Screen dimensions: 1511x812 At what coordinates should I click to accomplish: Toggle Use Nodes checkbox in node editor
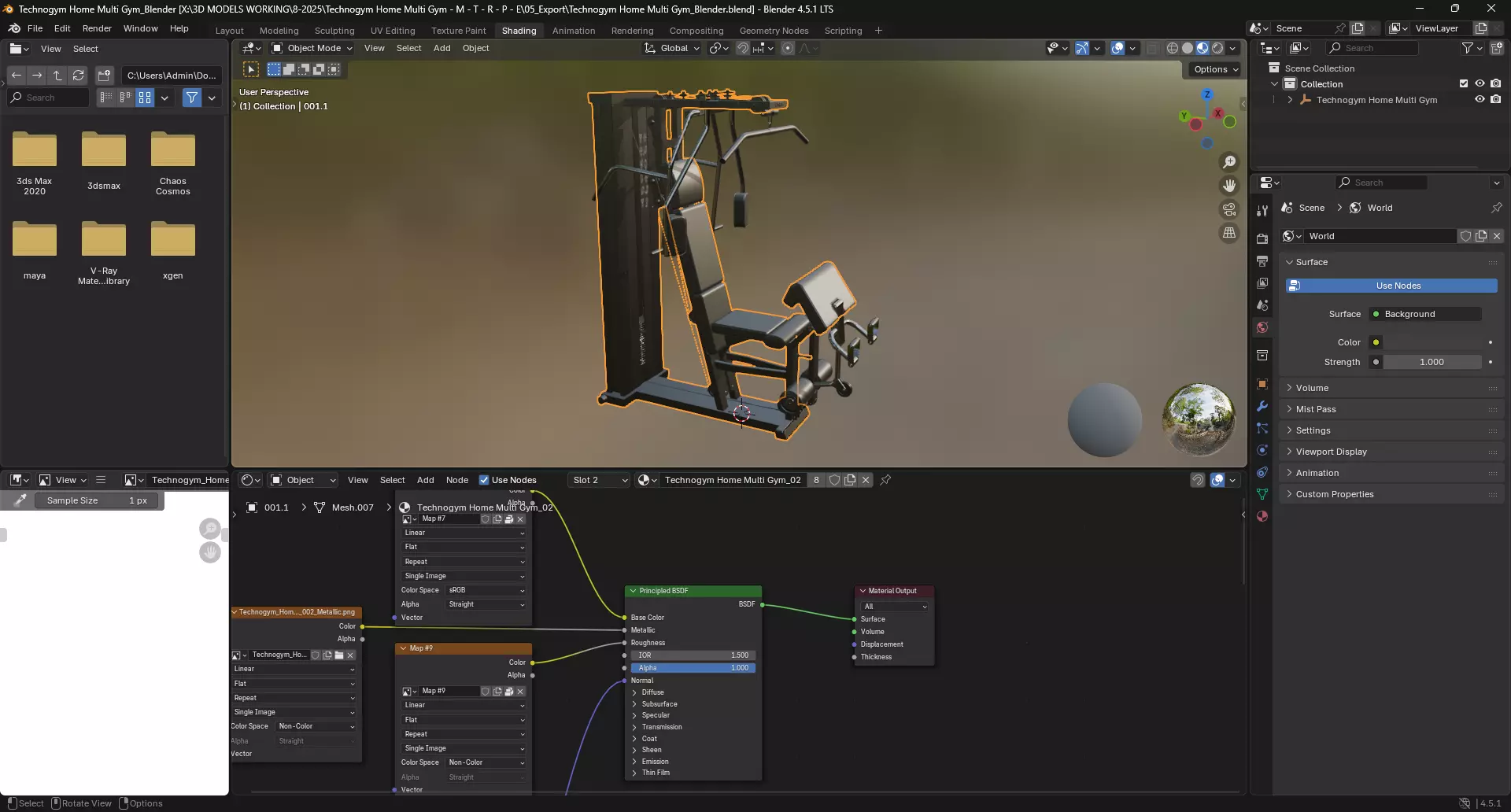[484, 480]
